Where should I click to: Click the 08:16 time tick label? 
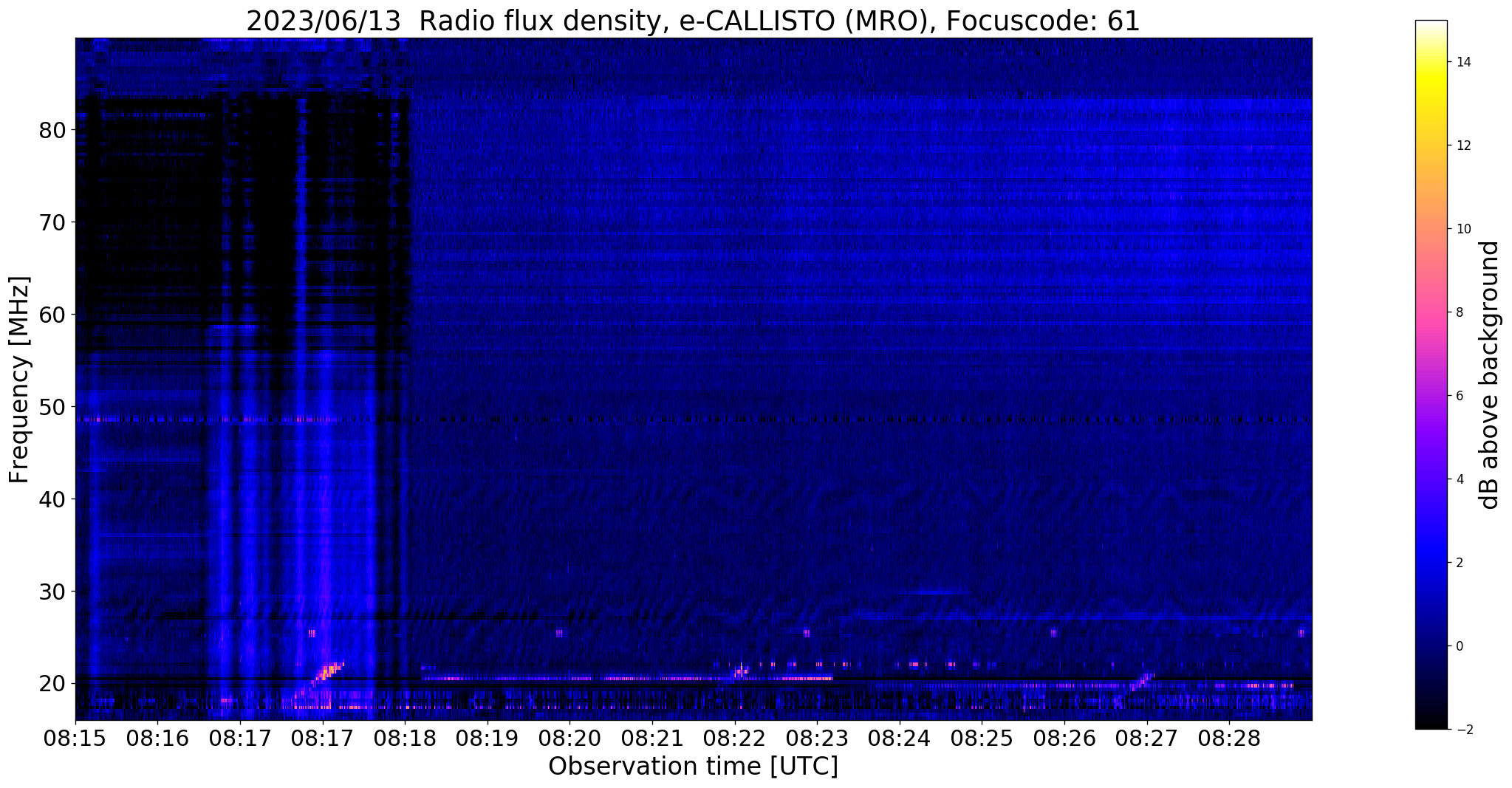coord(157,739)
